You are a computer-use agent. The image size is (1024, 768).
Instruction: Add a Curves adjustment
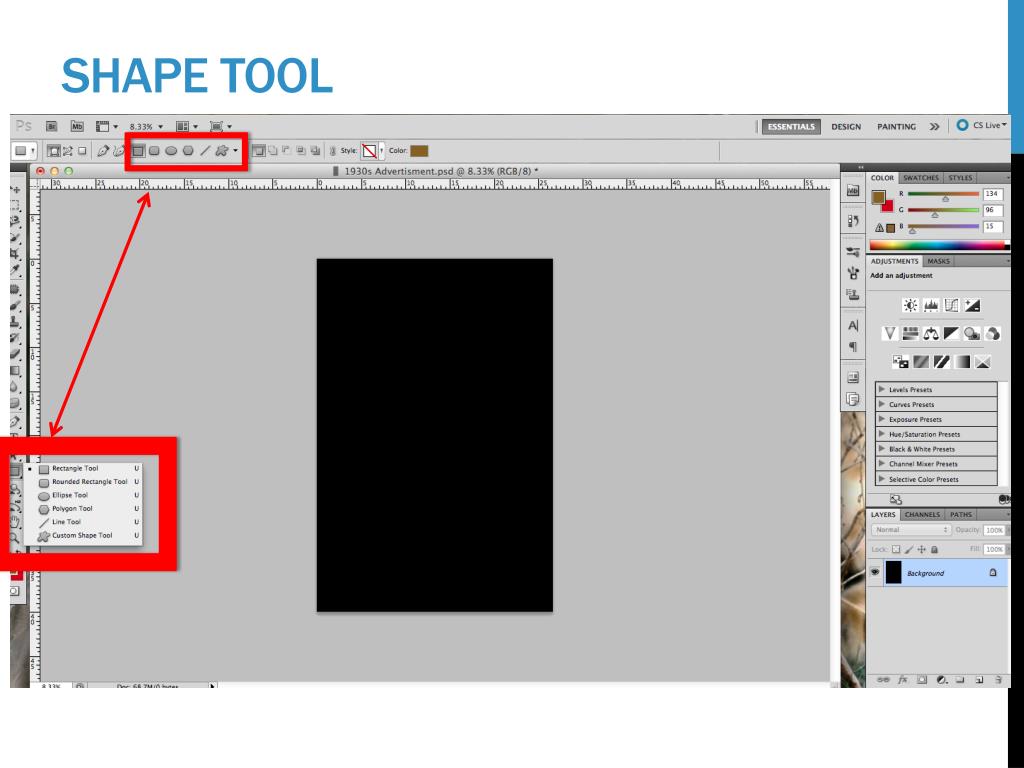pyautogui.click(x=952, y=305)
